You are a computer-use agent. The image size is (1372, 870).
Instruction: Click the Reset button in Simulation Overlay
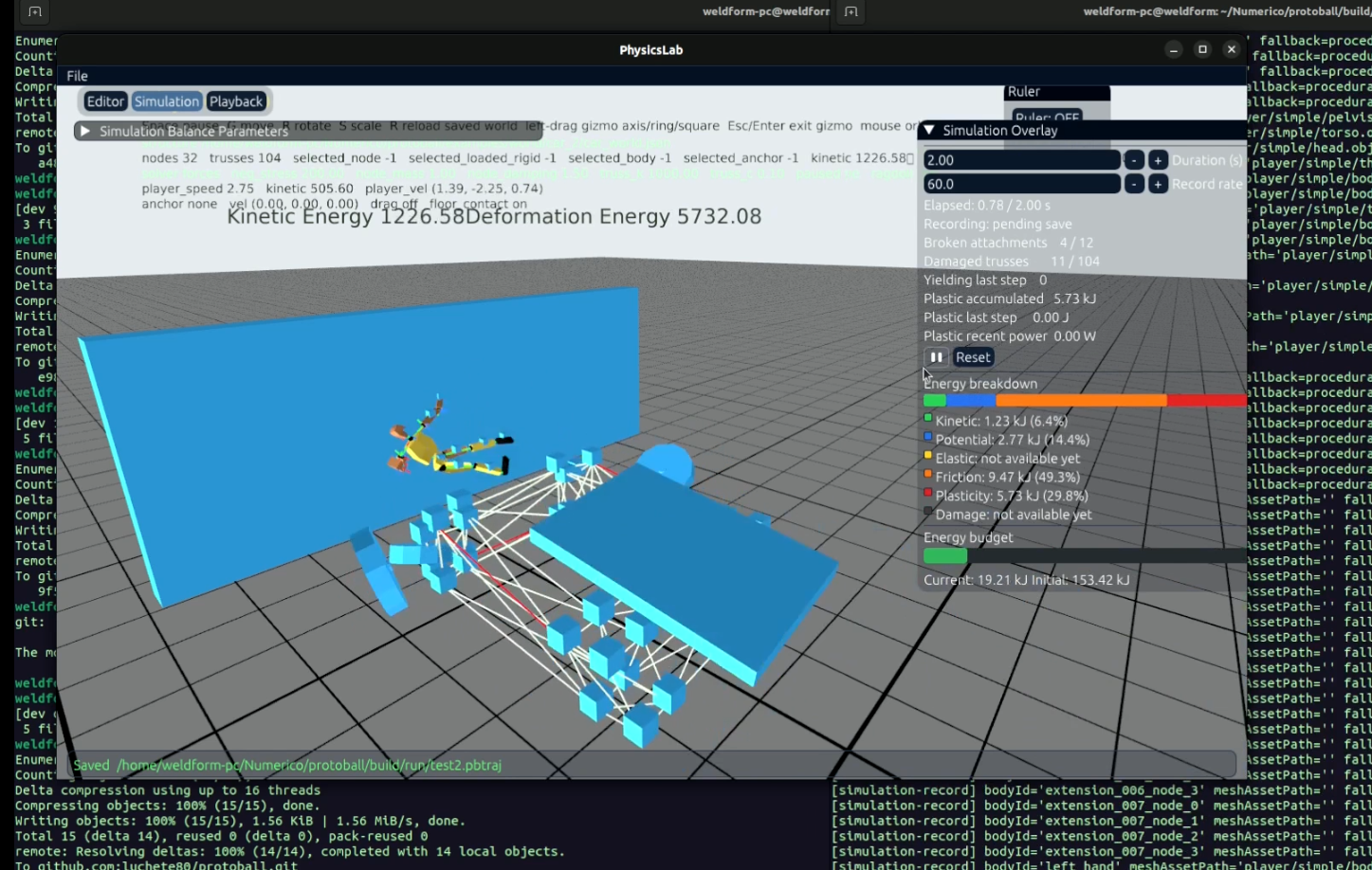[x=973, y=357]
